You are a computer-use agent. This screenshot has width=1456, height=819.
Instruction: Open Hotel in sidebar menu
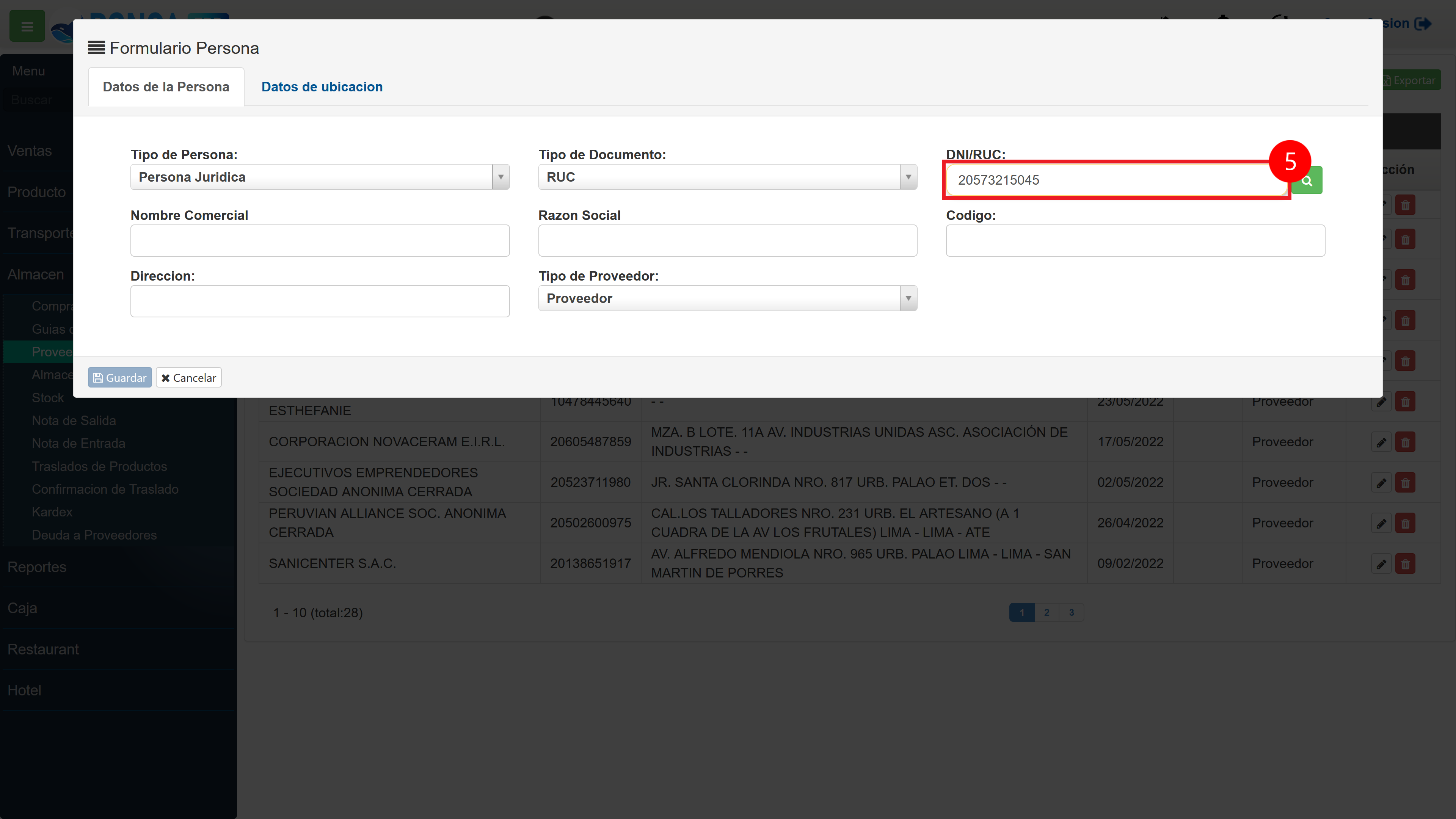tap(24, 690)
